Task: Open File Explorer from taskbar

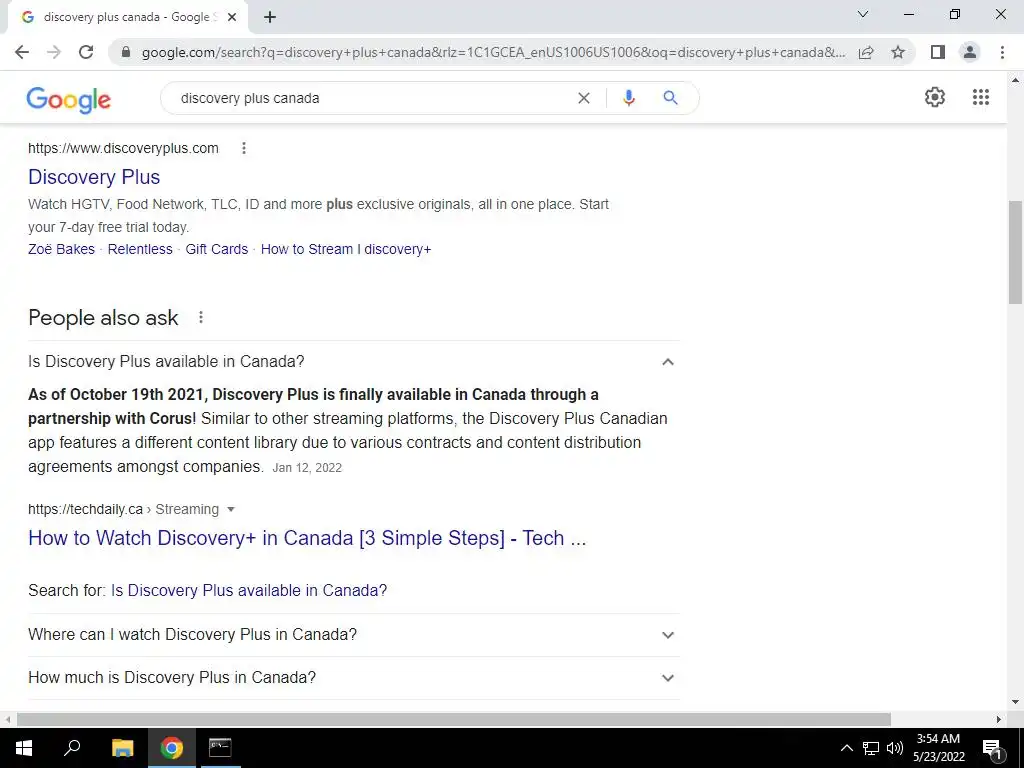Action: [122, 748]
